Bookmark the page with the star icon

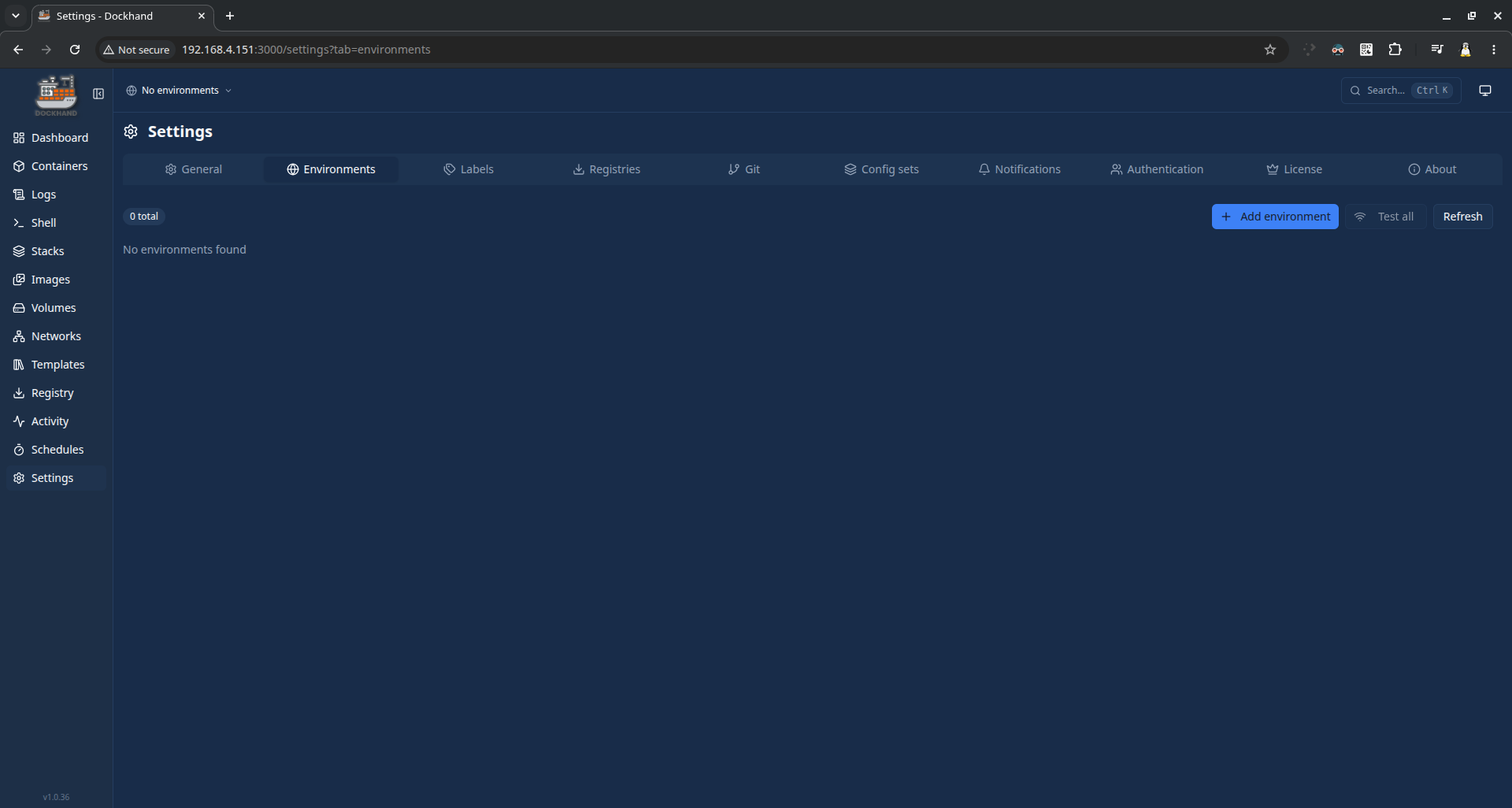1270,50
